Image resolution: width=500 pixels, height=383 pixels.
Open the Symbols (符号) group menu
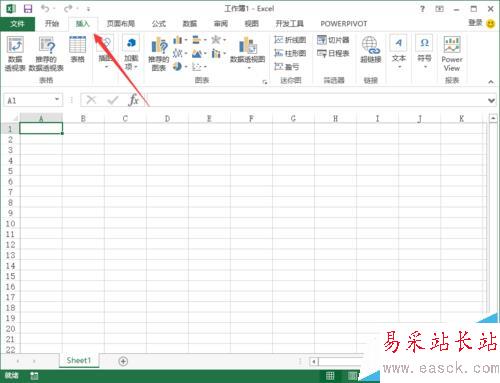424,52
